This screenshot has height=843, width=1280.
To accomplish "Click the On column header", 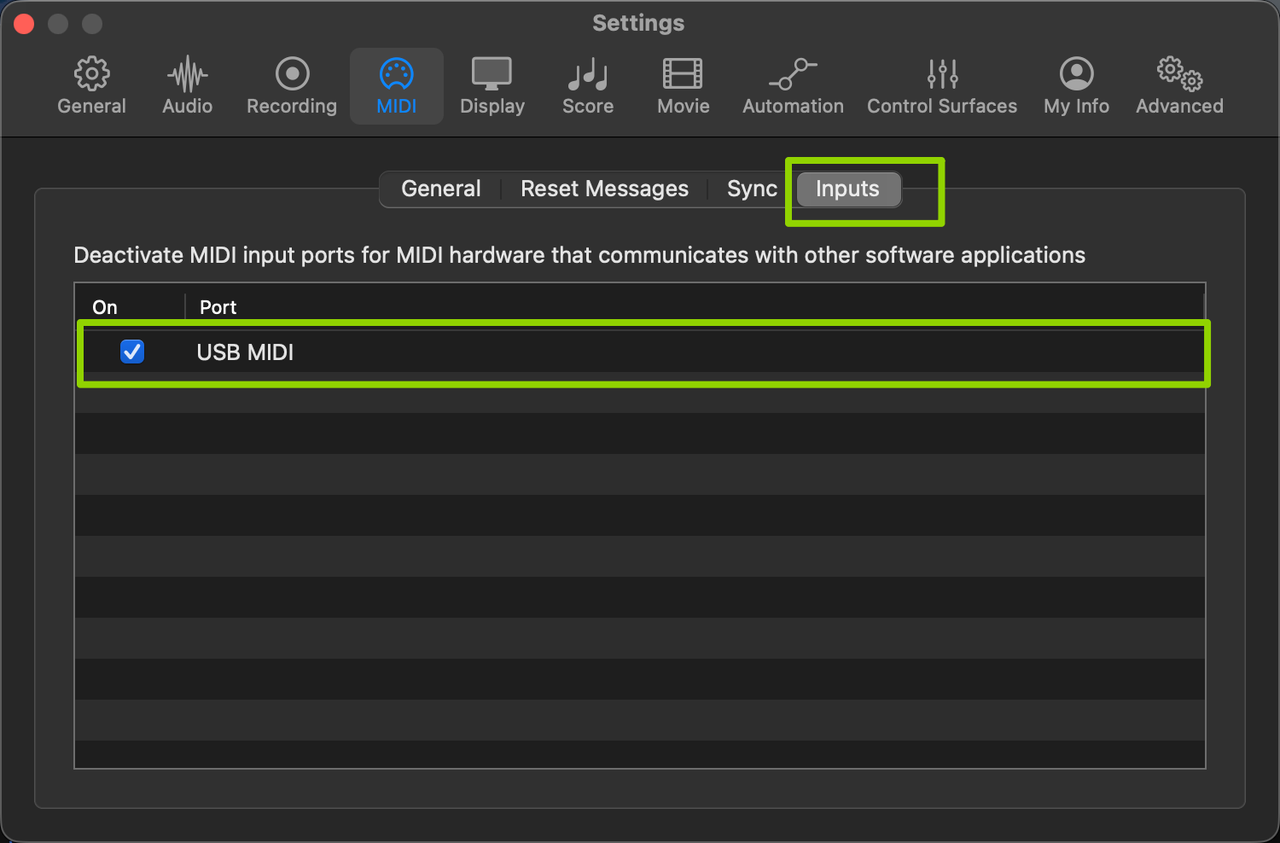I will coord(105,307).
